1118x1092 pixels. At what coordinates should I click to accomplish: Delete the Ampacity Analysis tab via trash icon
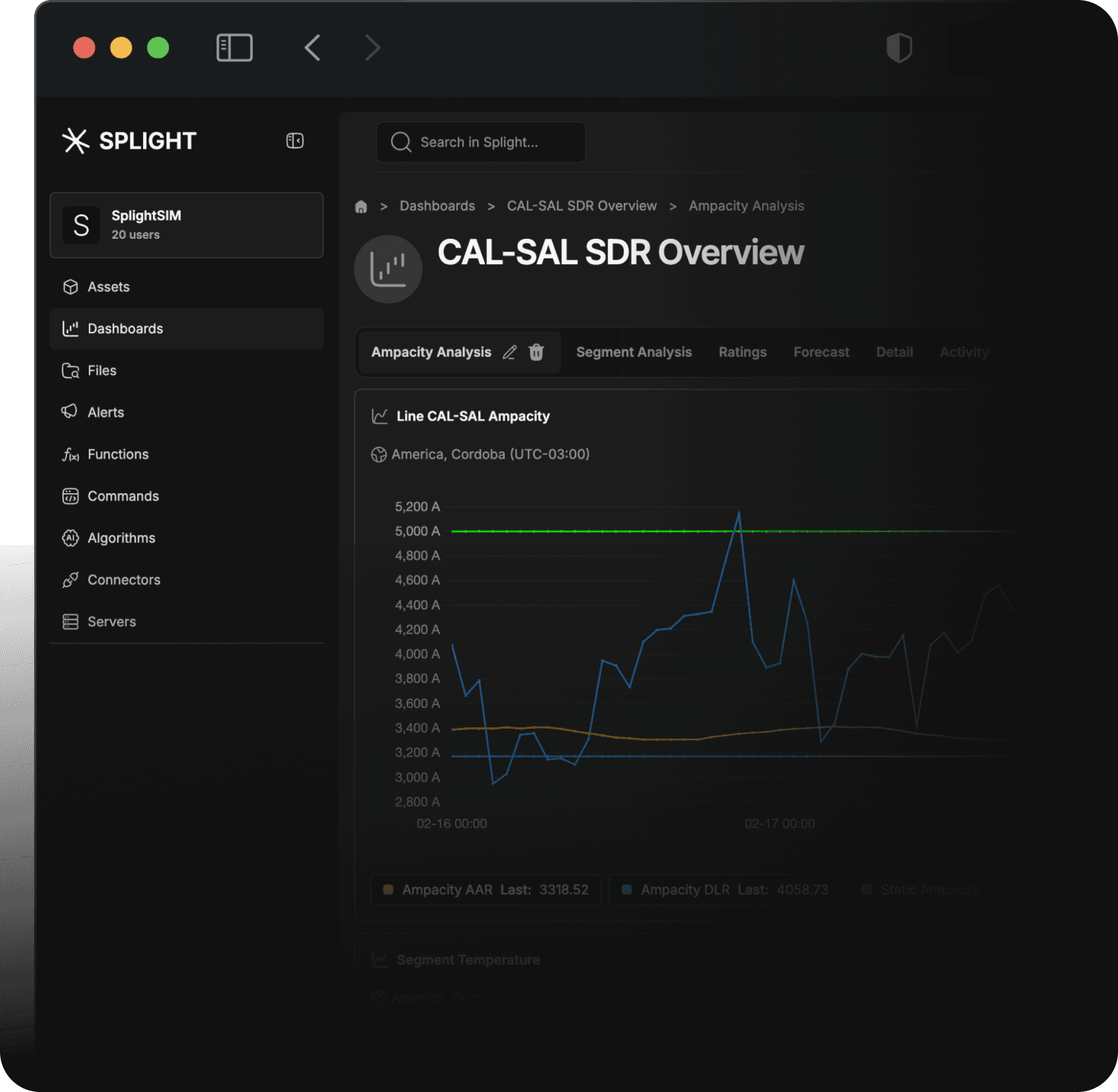click(535, 352)
